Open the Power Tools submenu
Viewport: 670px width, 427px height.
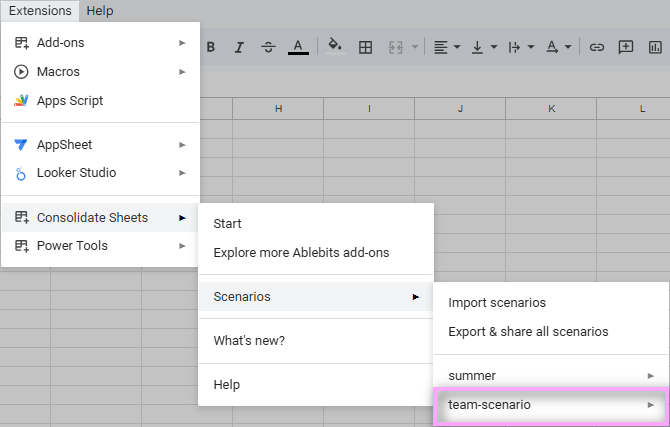tap(100, 246)
